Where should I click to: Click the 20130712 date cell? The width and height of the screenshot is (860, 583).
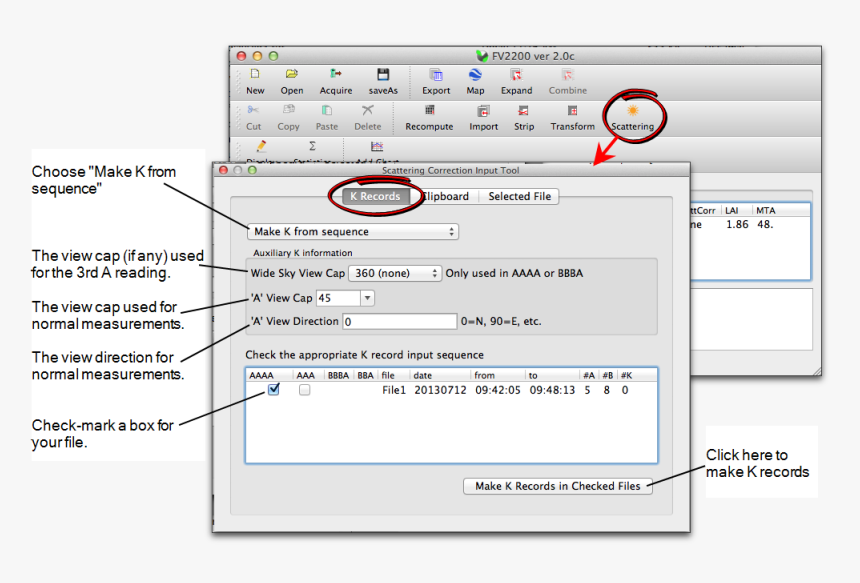[x=440, y=390]
